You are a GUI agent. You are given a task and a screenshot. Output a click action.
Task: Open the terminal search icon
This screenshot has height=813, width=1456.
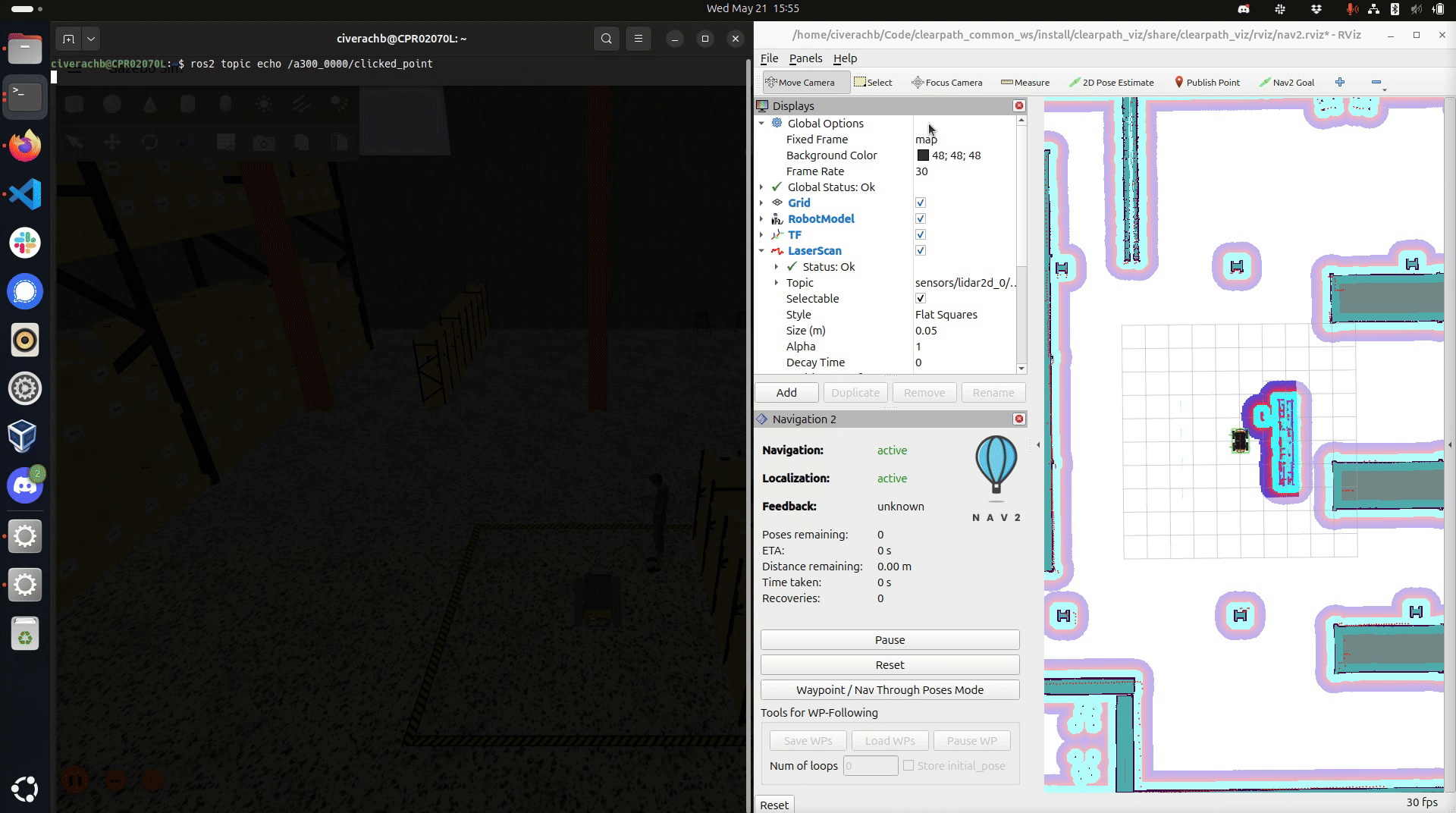(607, 39)
